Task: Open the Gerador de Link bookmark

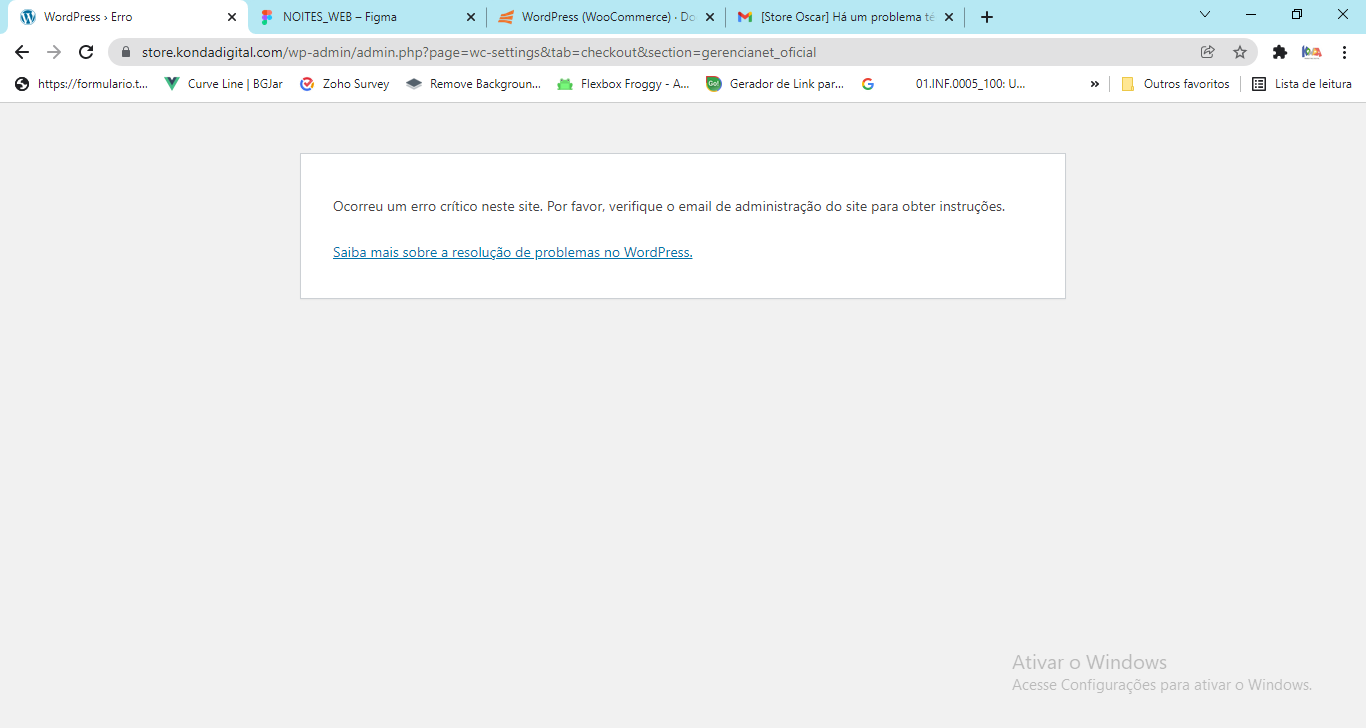Action: click(775, 84)
